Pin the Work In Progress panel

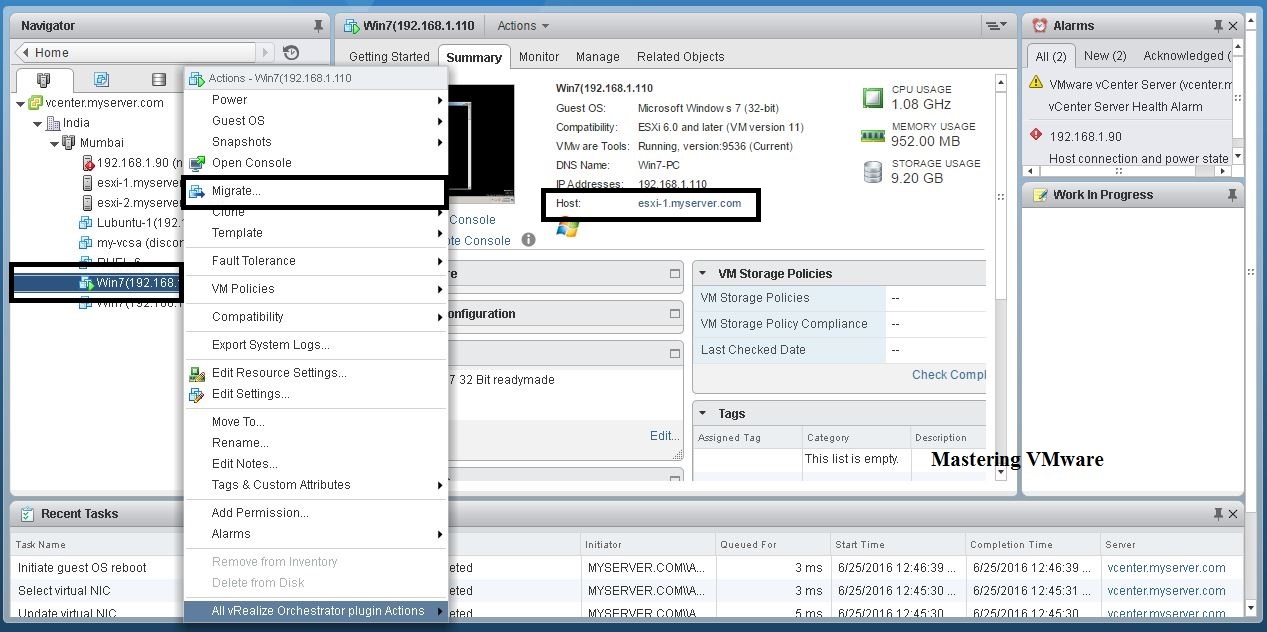tap(1231, 195)
